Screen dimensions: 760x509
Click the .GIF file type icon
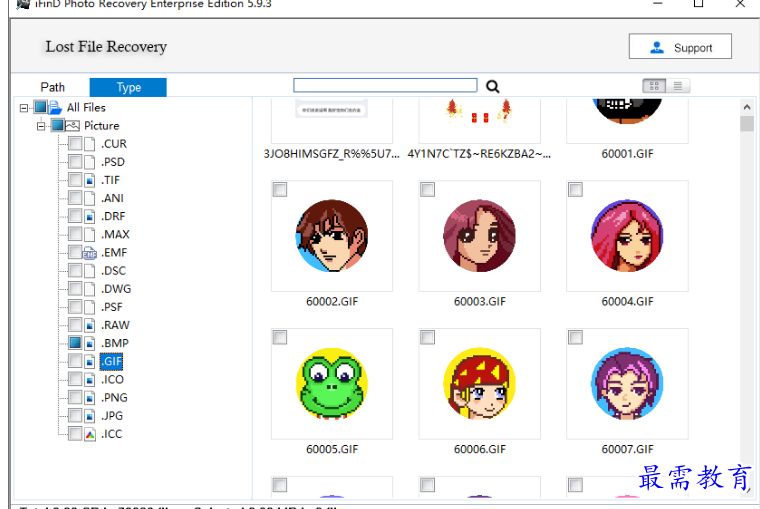click(x=90, y=361)
